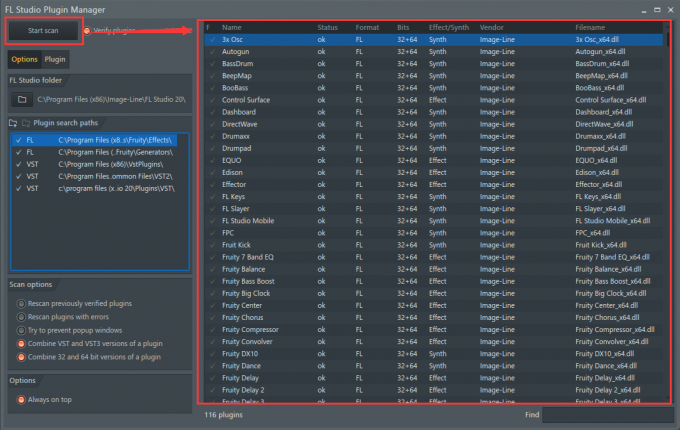Select the FPC plugin row
This screenshot has width=680, height=430.
pos(434,233)
